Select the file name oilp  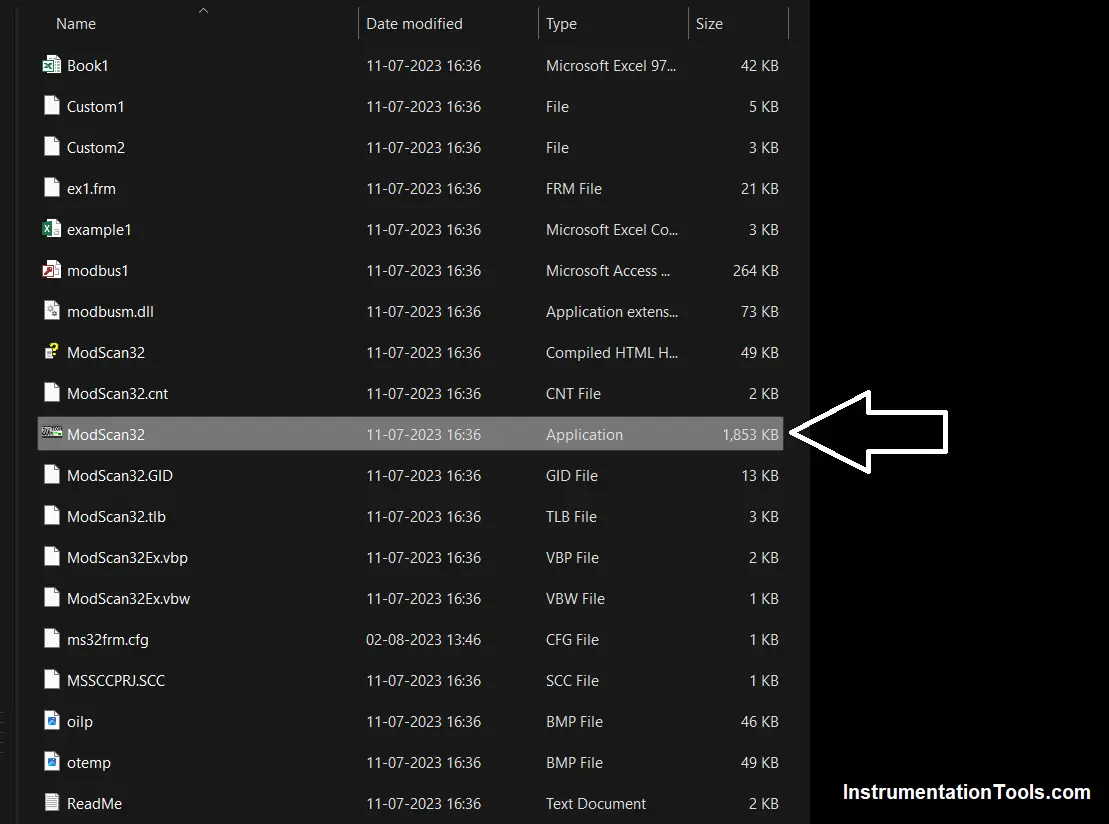(80, 722)
